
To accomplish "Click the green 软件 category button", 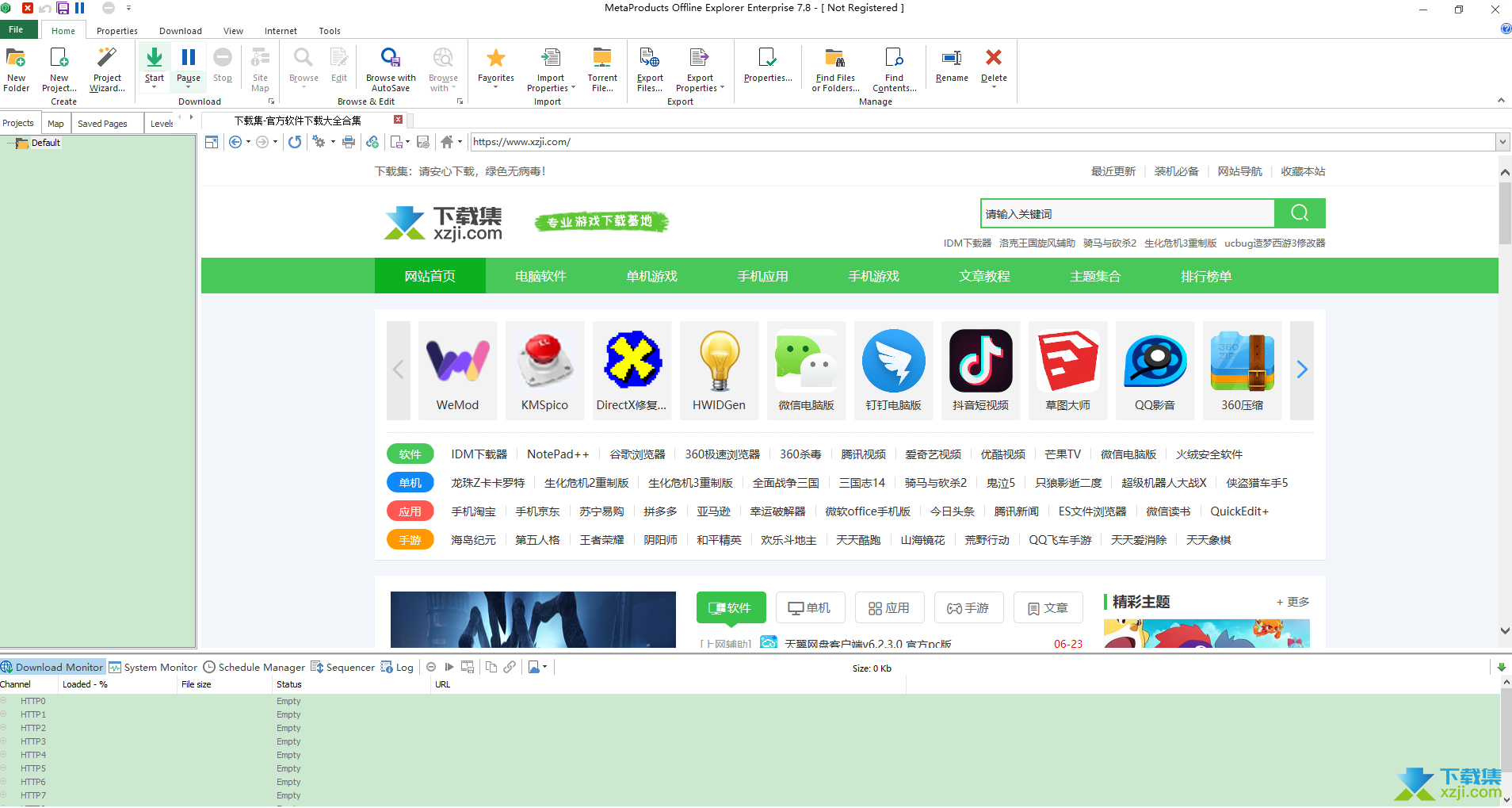I will 410,454.
